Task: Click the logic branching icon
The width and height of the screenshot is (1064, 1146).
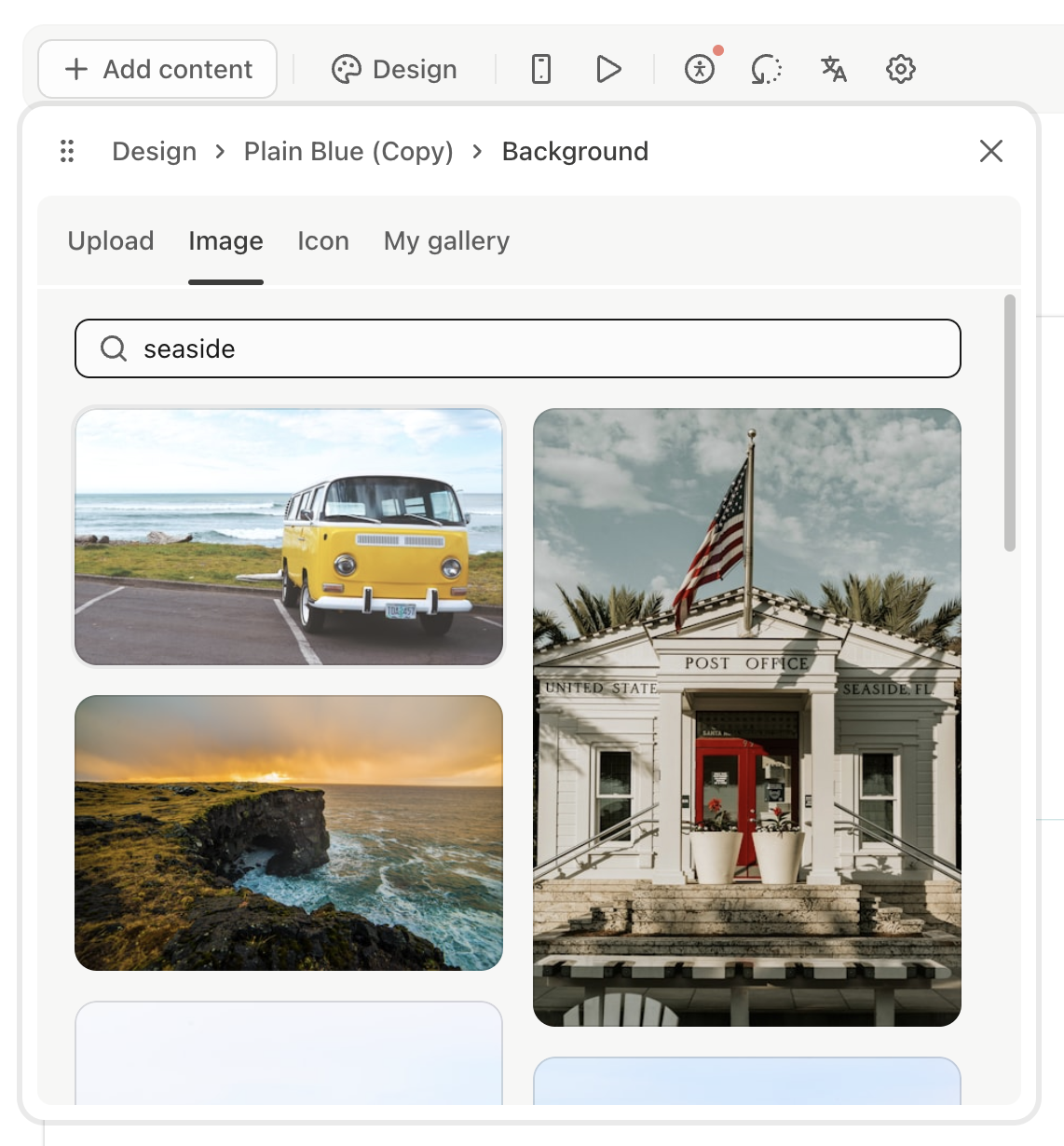Action: pos(766,69)
